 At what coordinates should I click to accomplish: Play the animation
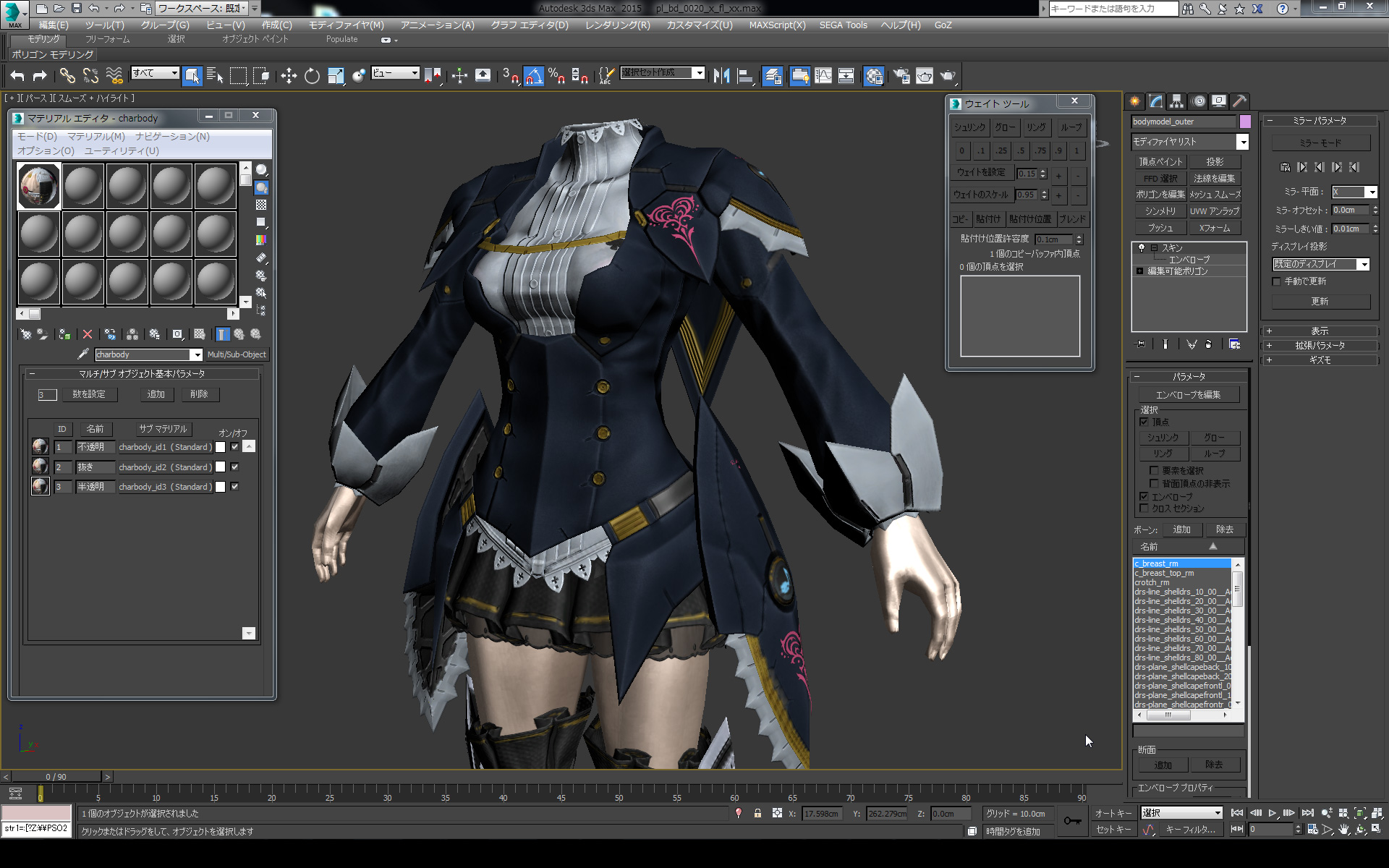point(1273,813)
